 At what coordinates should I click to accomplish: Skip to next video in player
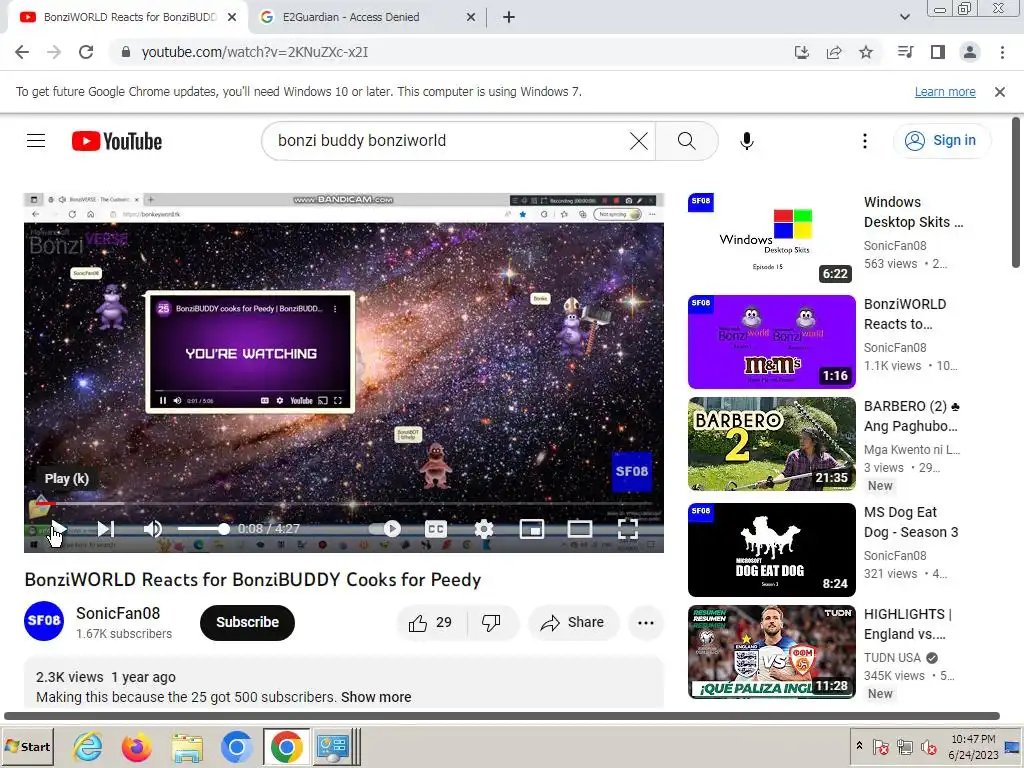106,529
